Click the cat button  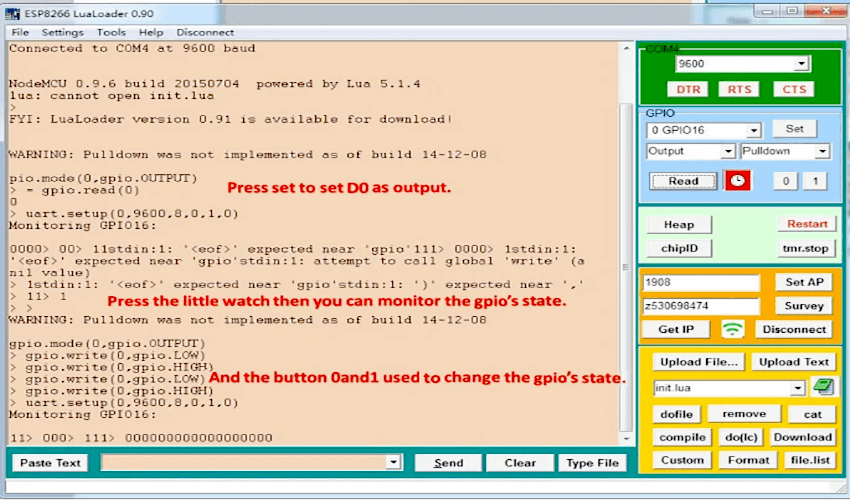tap(812, 414)
